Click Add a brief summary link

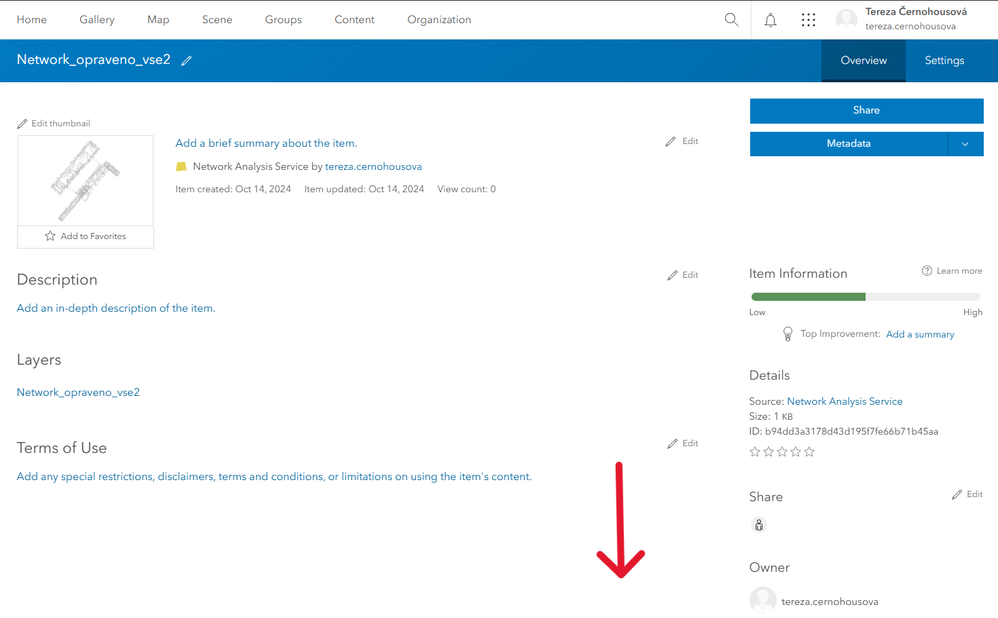pyautogui.click(x=266, y=143)
